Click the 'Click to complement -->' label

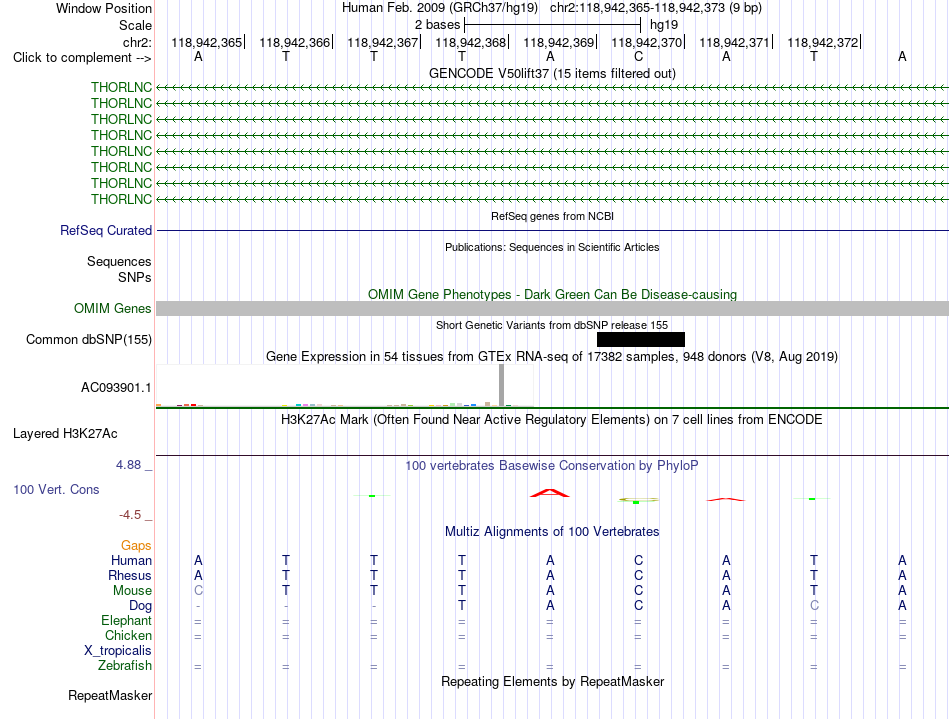(82, 58)
